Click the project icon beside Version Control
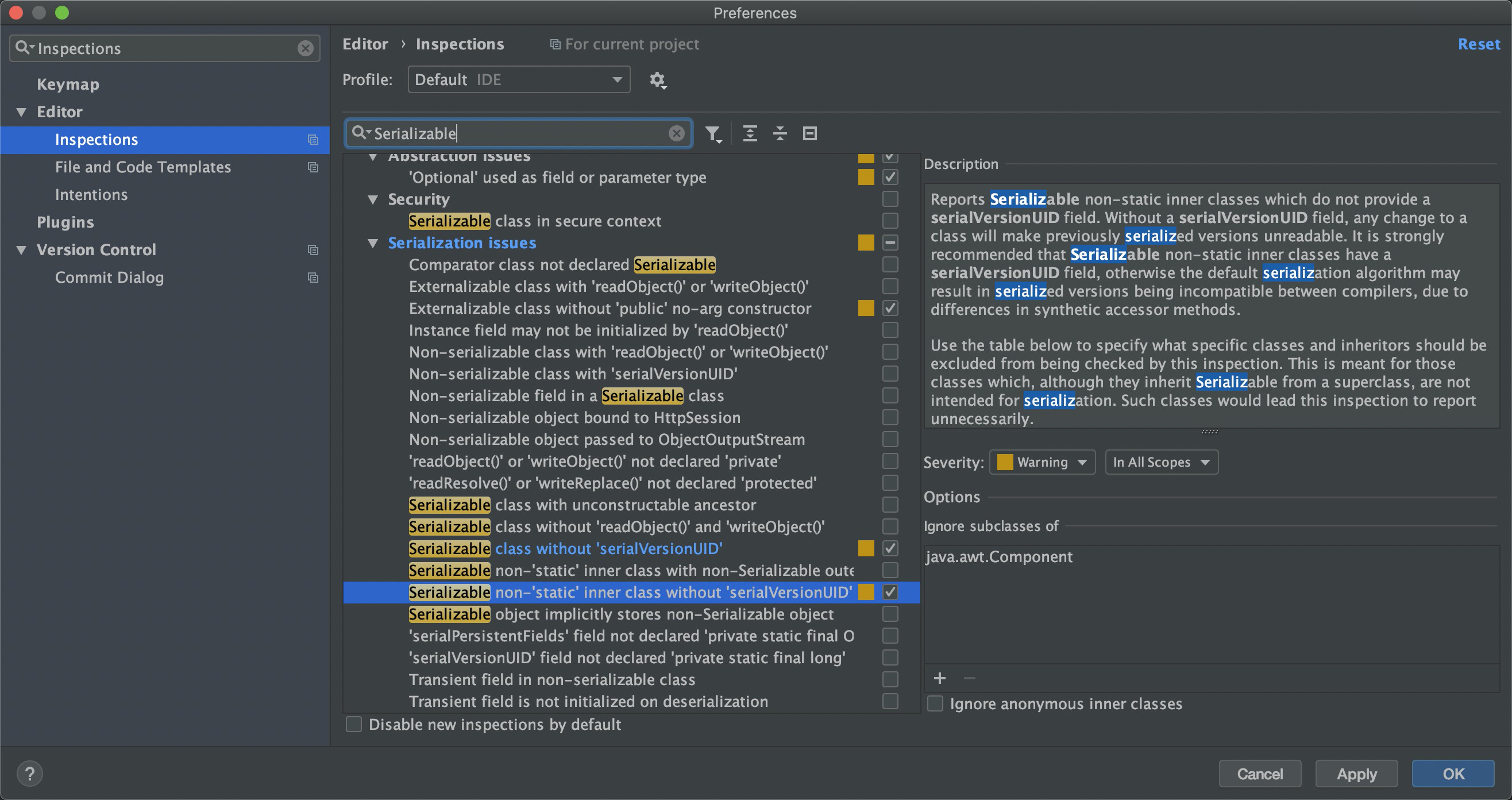 [313, 250]
